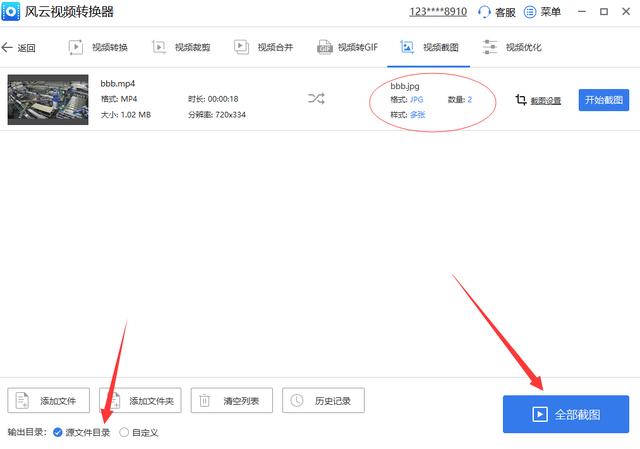Screen dimensions: 640x449
Task: Click the shuffle convert arrows icon
Action: 316,98
